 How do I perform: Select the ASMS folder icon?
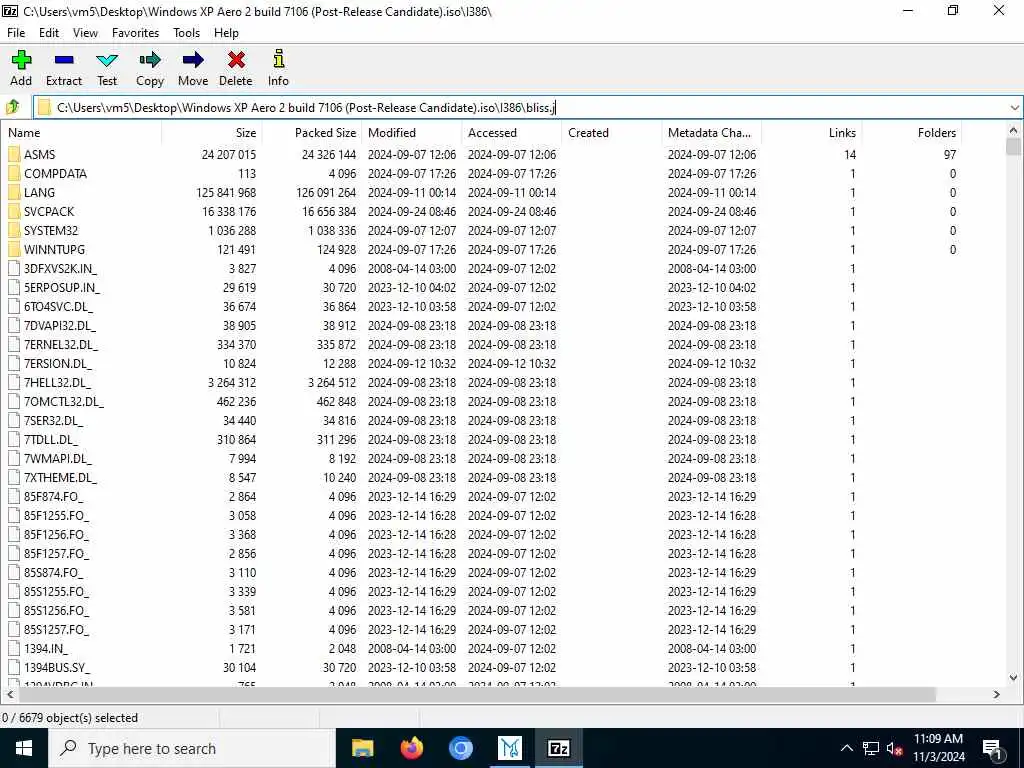(x=14, y=155)
